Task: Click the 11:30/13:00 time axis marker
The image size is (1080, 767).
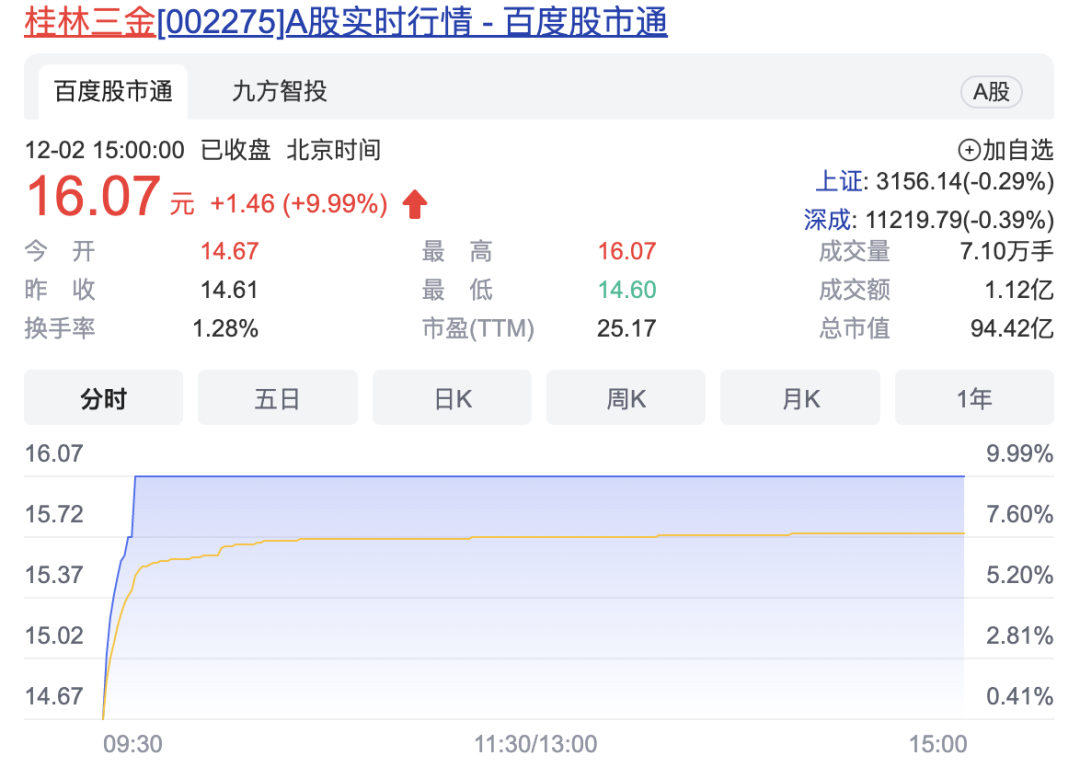Action: coord(535,744)
